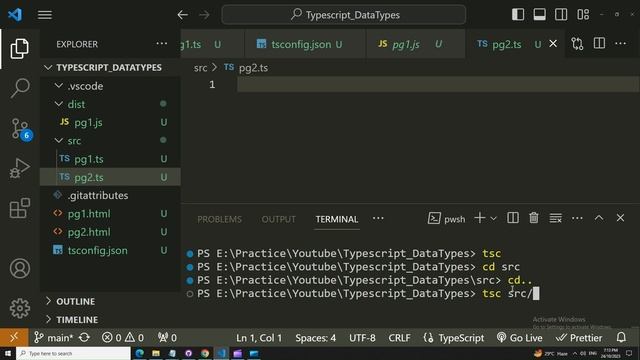Viewport: 640px width, 360px height.
Task: Collapse the TYPESCRIPT_DATATYPES root folder
Action: (110, 67)
